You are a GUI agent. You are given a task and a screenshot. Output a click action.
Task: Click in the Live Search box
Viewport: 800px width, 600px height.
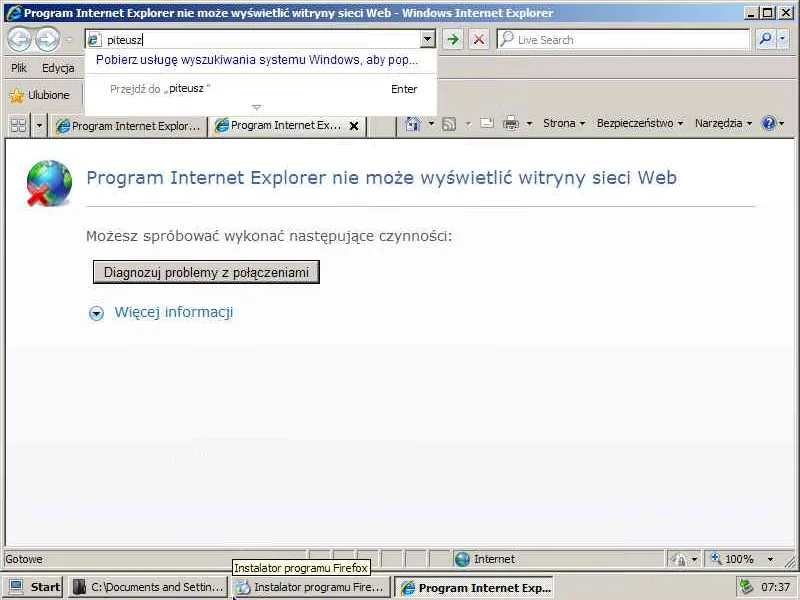click(623, 39)
